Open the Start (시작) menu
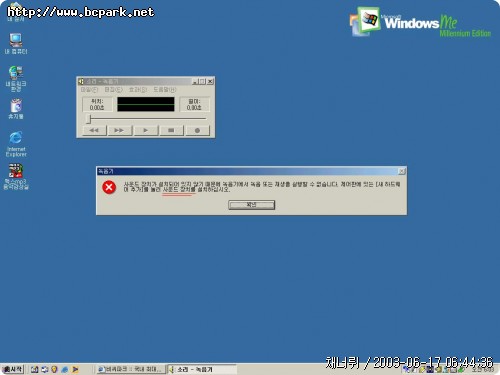 (13, 369)
